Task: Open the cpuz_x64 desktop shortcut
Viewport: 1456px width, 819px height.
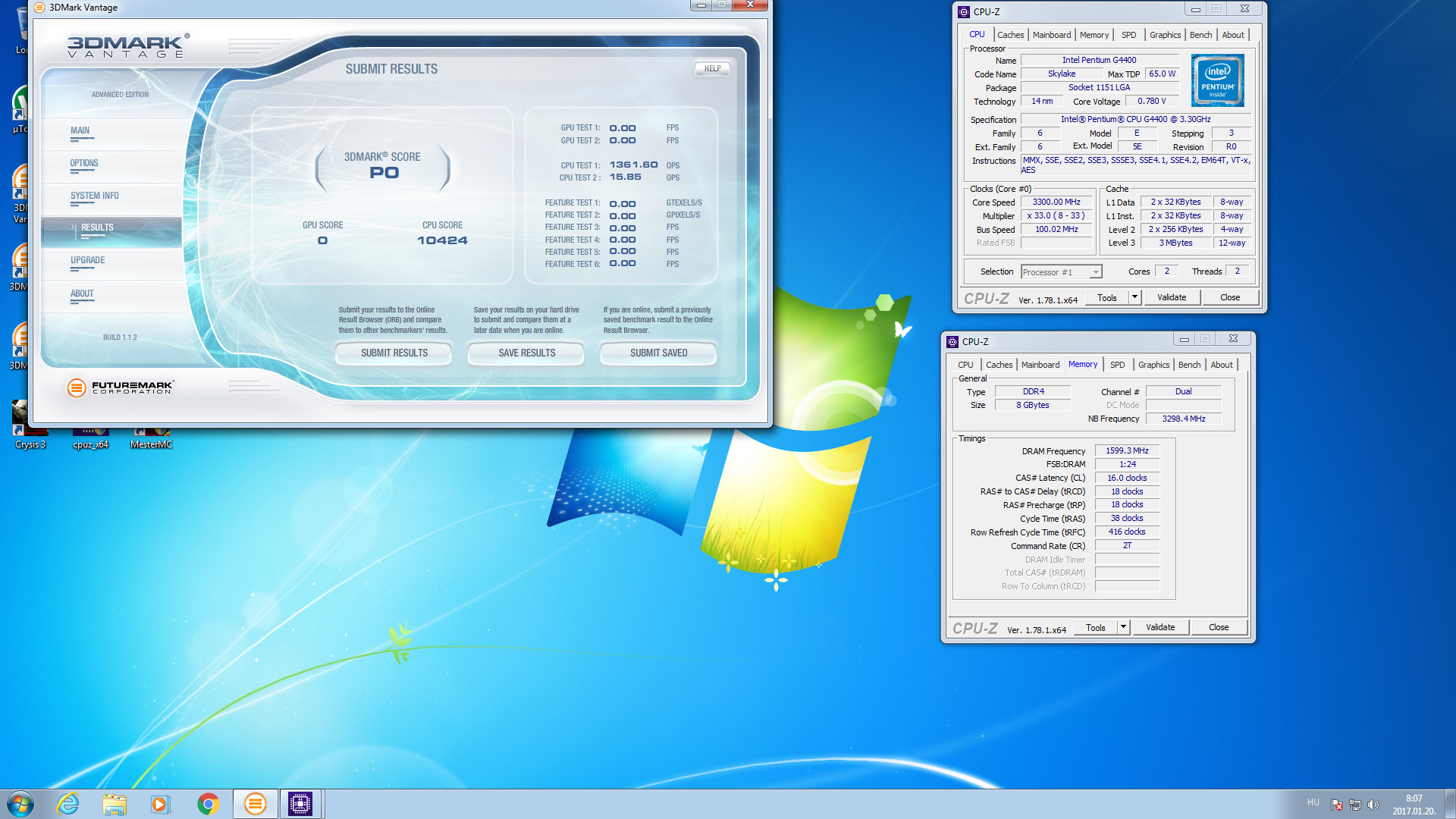Action: [x=90, y=438]
